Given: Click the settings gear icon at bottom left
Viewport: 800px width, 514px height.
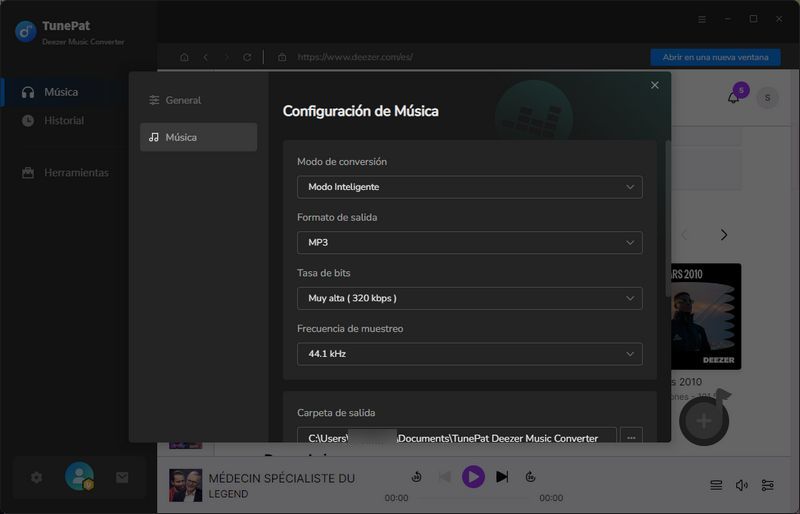Looking at the screenshot, I should pyautogui.click(x=36, y=477).
